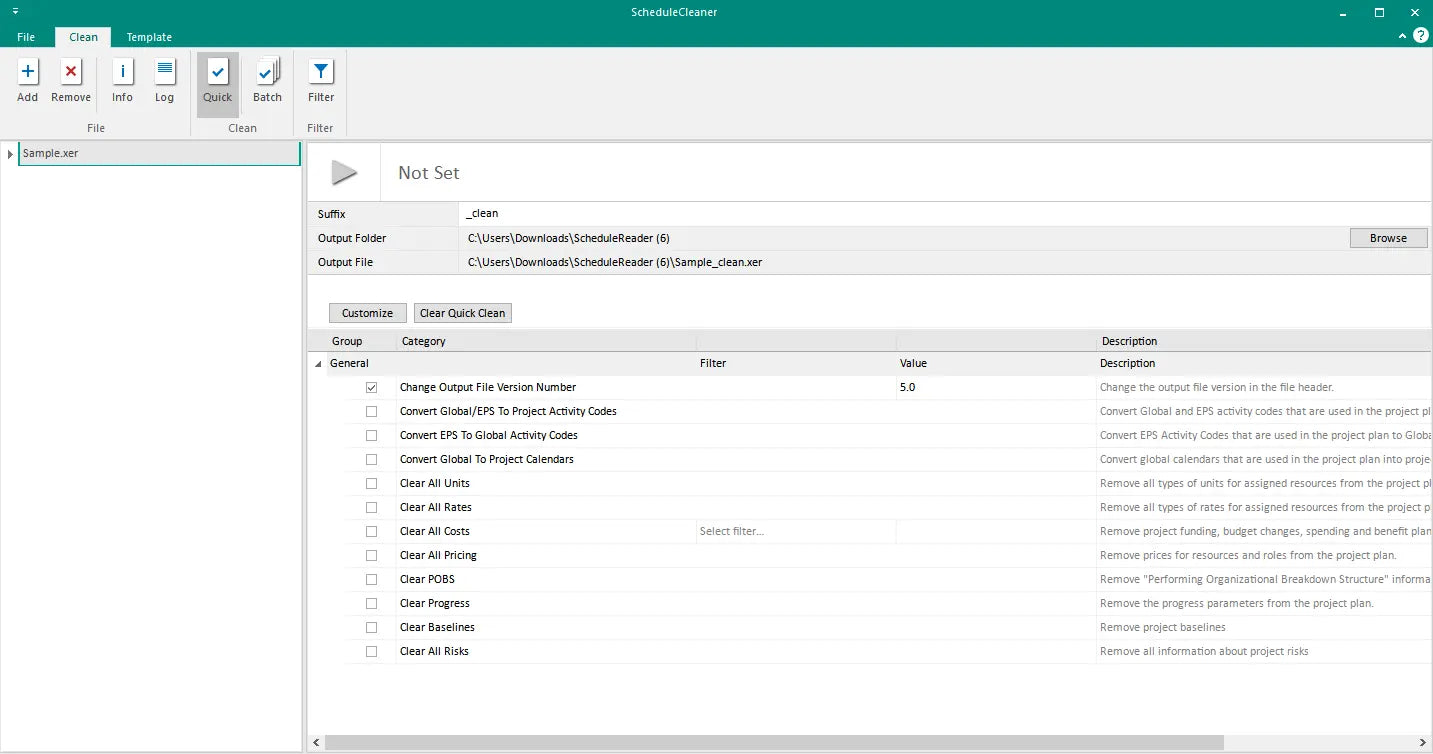This screenshot has width=1433, height=754.
Task: Click 'Remove project baselines' description text
Action: point(1163,627)
